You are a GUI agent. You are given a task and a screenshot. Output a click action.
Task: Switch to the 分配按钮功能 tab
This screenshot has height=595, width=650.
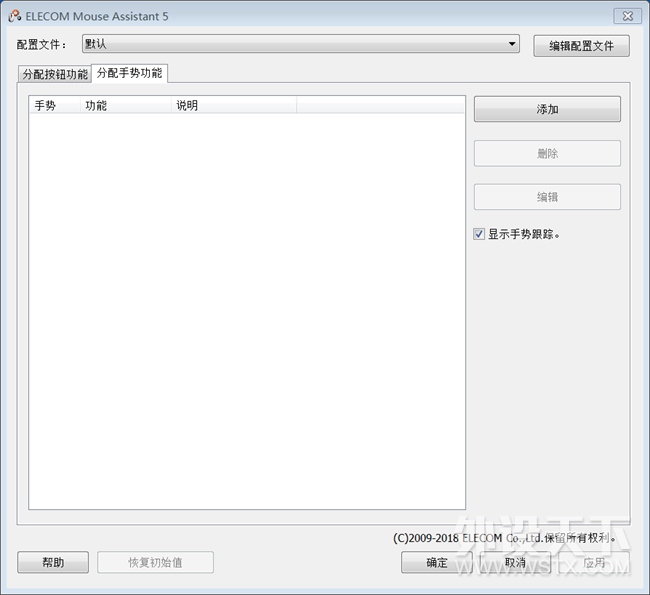point(55,74)
